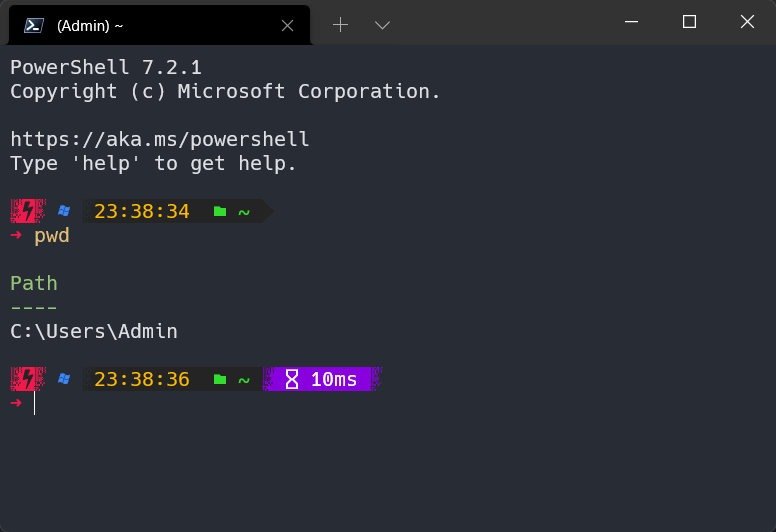Click the Windows logo icon in first prompt
The height and width of the screenshot is (532, 776).
tap(64, 211)
